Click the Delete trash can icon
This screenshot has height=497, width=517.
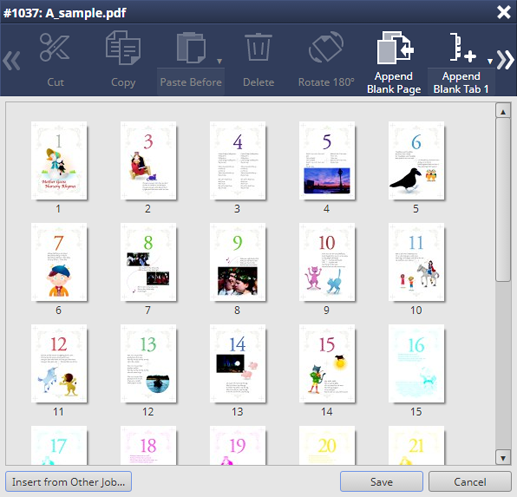pyautogui.click(x=258, y=47)
